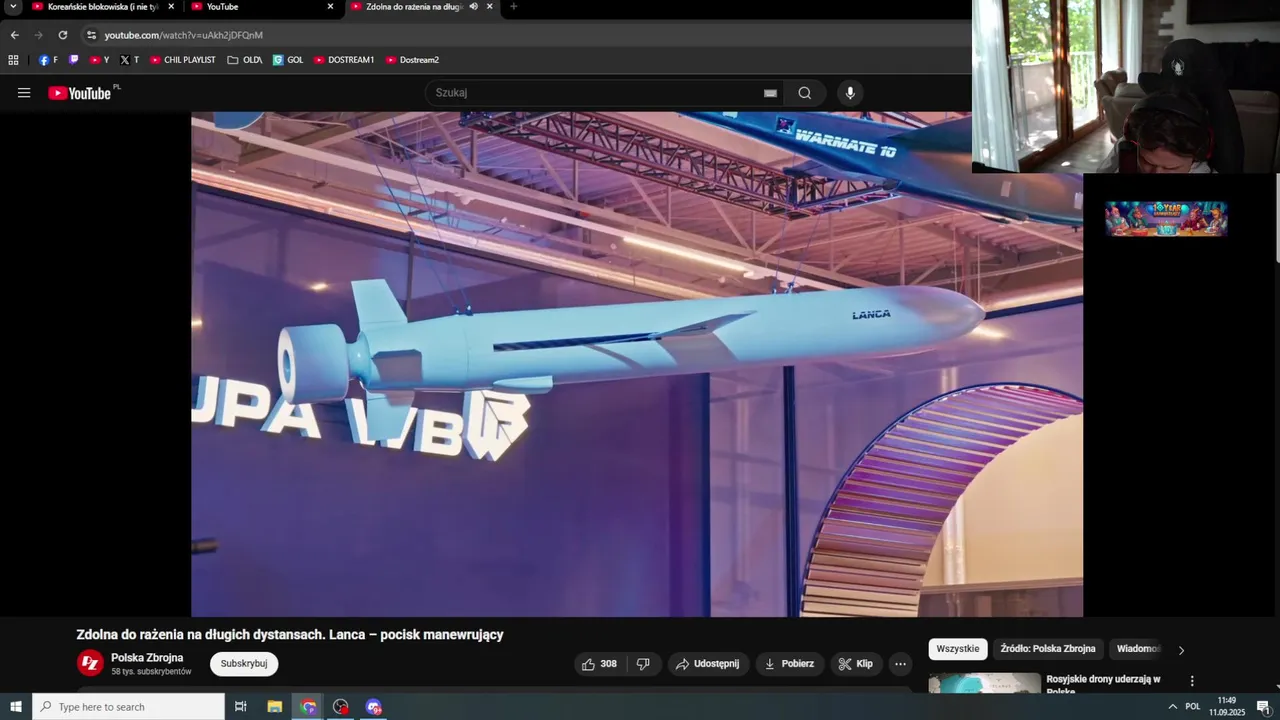Open the Twitch bookmark icon
Image resolution: width=1280 pixels, height=720 pixels.
(73, 60)
